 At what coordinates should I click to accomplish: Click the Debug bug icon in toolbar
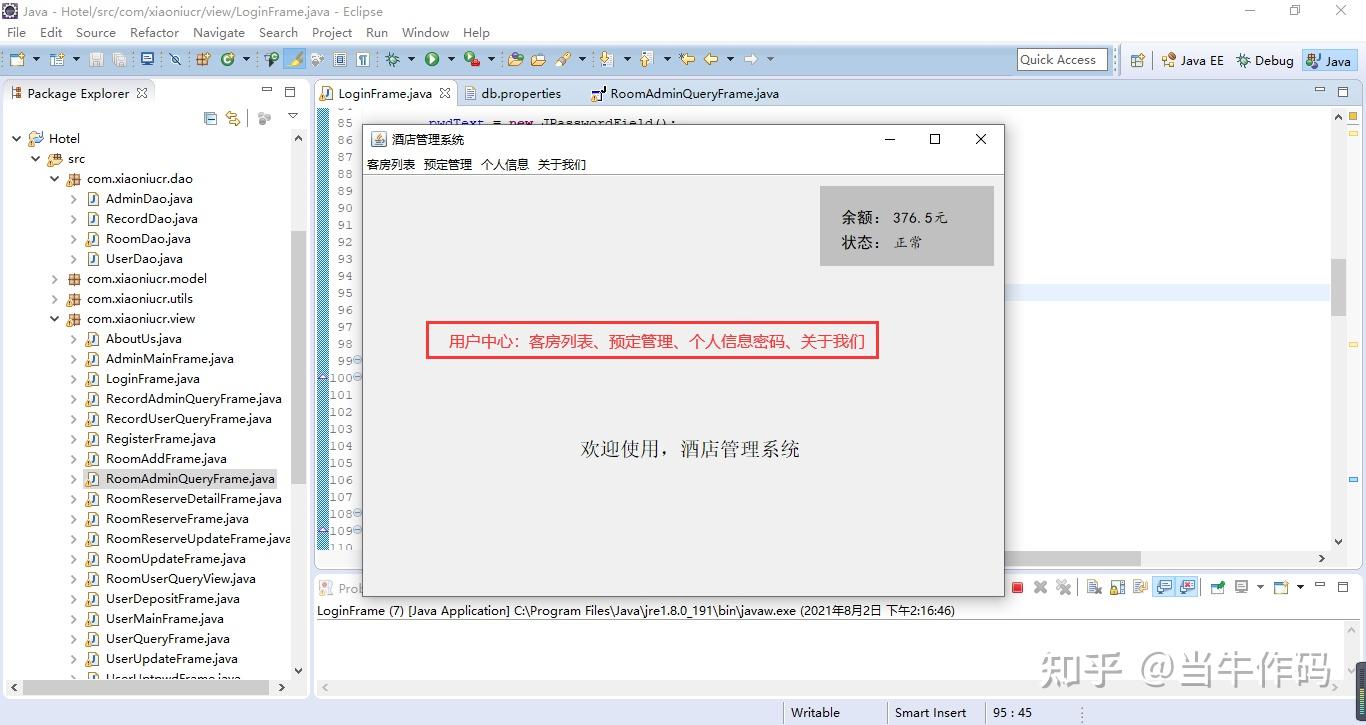pyautogui.click(x=393, y=59)
